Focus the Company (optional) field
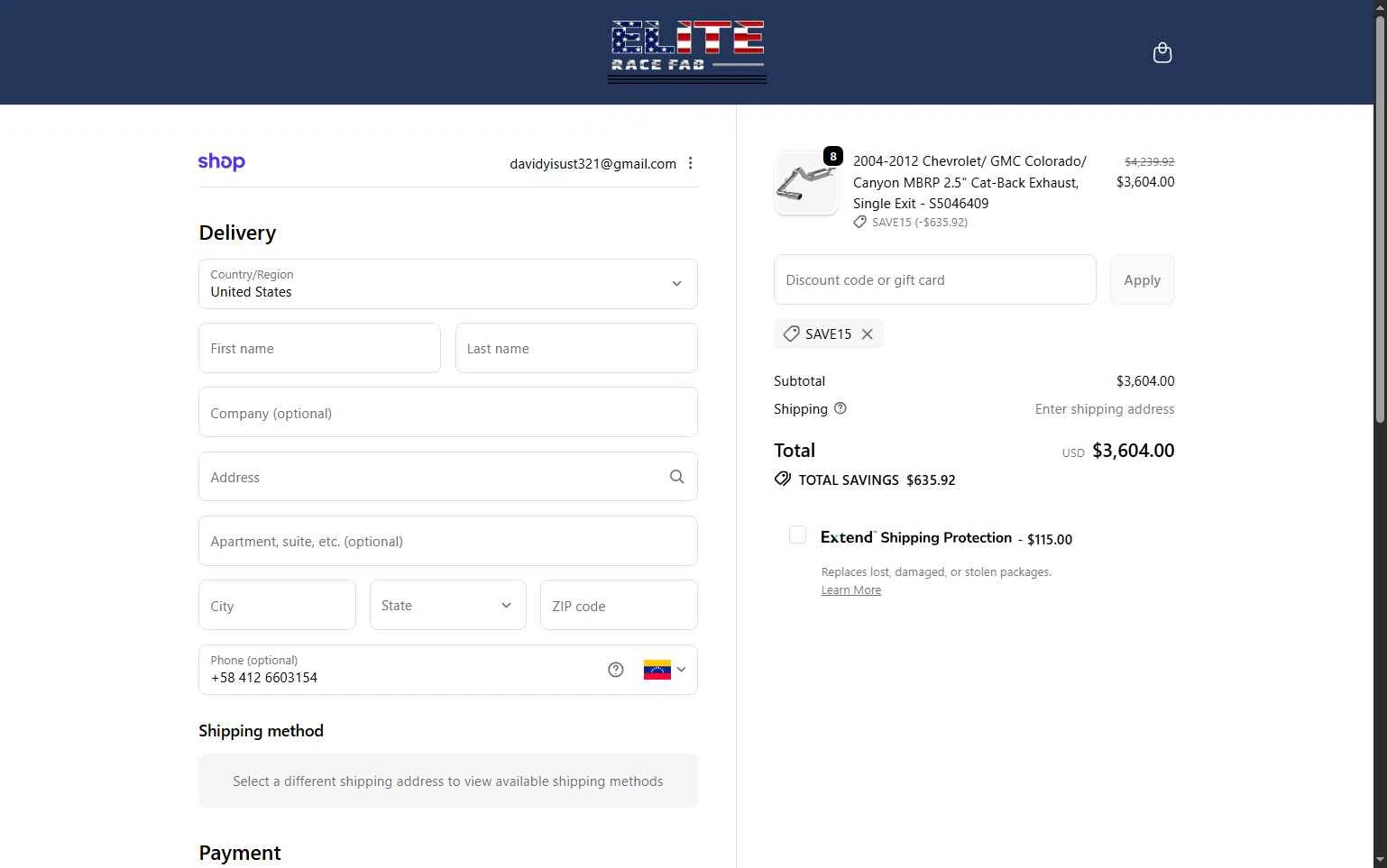The width and height of the screenshot is (1387, 868). [x=448, y=412]
